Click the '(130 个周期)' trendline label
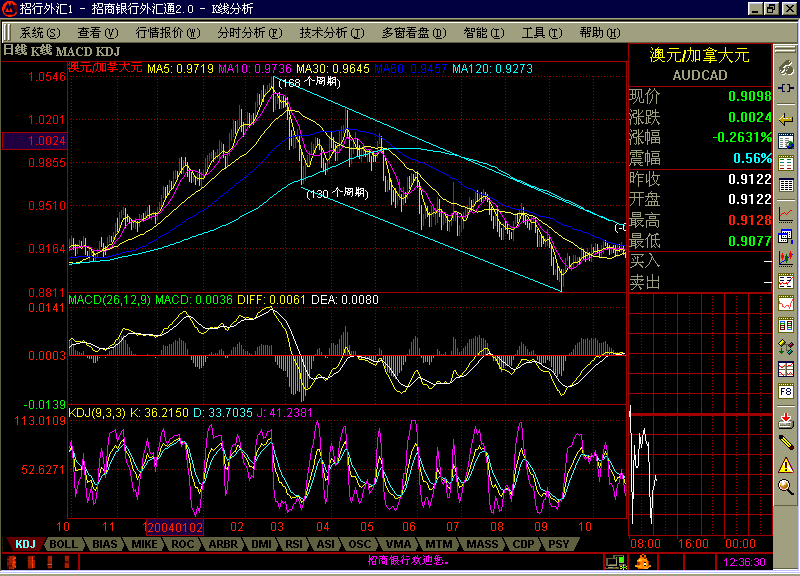This screenshot has width=800, height=576. pyautogui.click(x=337, y=193)
